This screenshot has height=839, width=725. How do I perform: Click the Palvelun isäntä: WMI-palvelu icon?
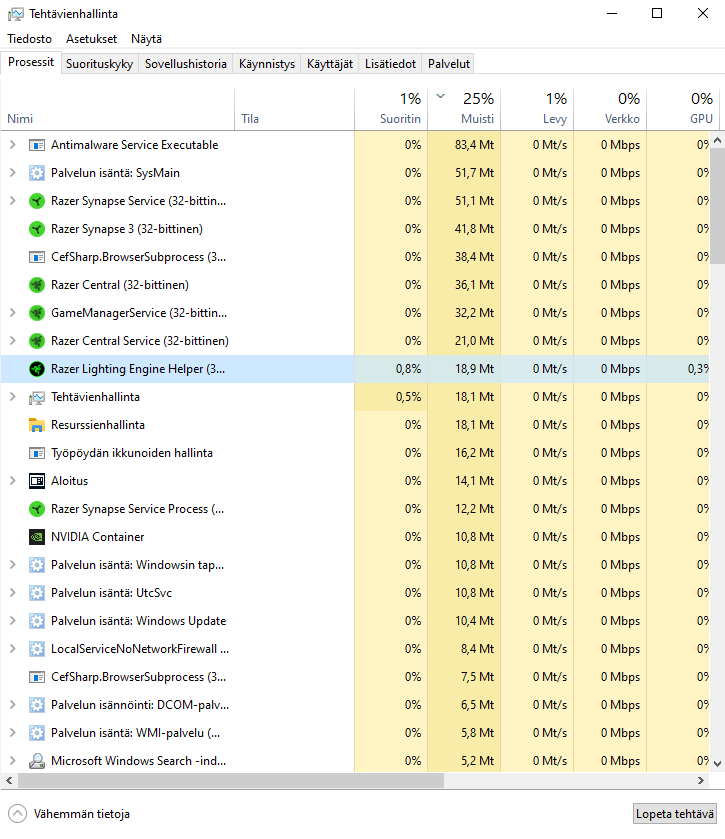coord(36,733)
